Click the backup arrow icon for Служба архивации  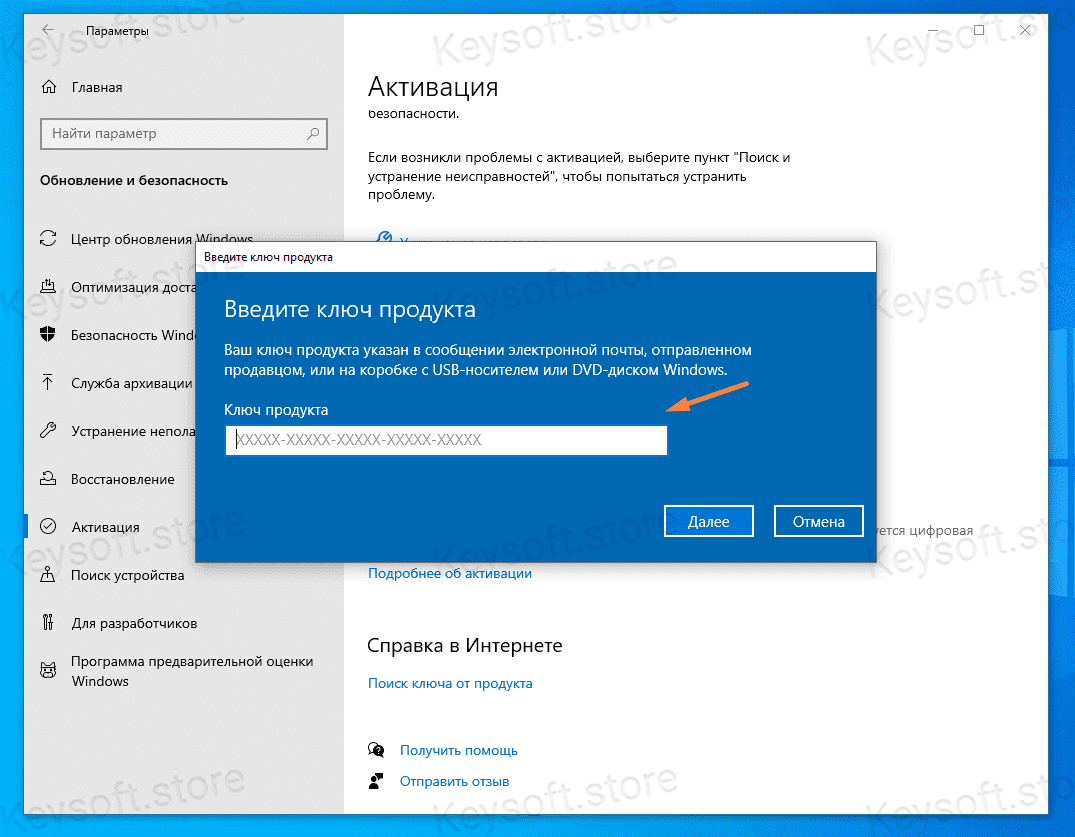pos(48,383)
